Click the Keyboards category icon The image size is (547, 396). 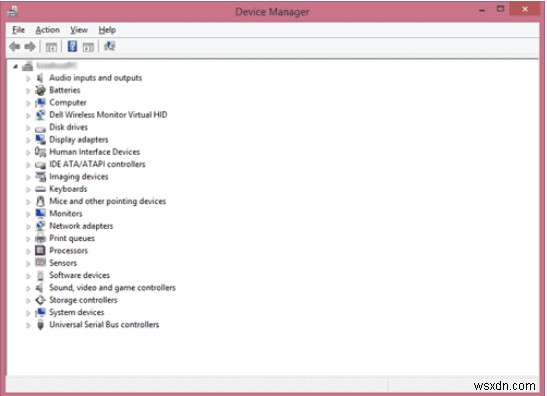click(40, 189)
